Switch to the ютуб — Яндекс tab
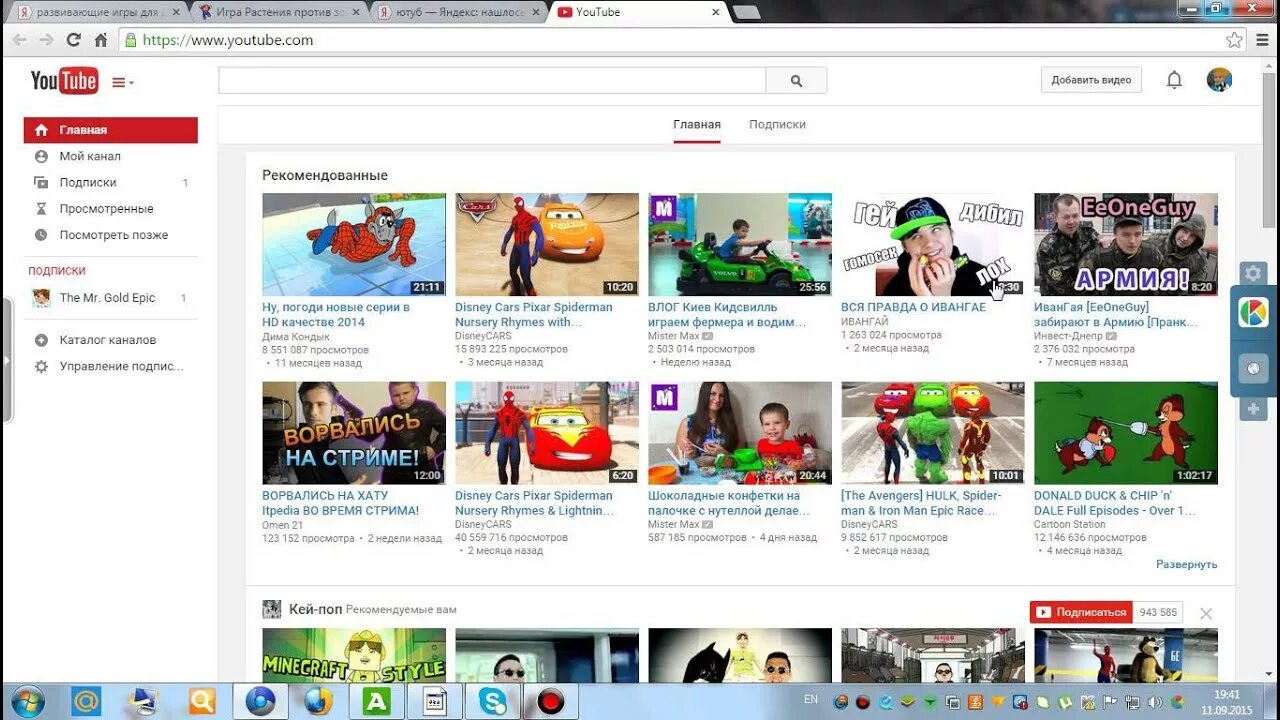1280x720 pixels. coord(461,12)
